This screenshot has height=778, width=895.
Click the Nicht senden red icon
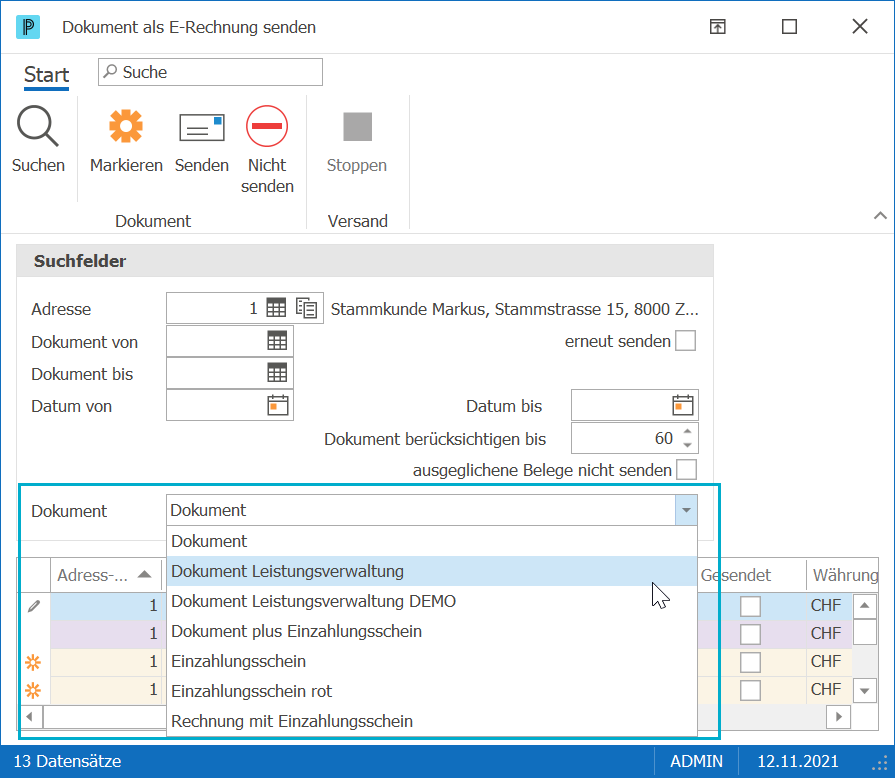click(x=267, y=126)
